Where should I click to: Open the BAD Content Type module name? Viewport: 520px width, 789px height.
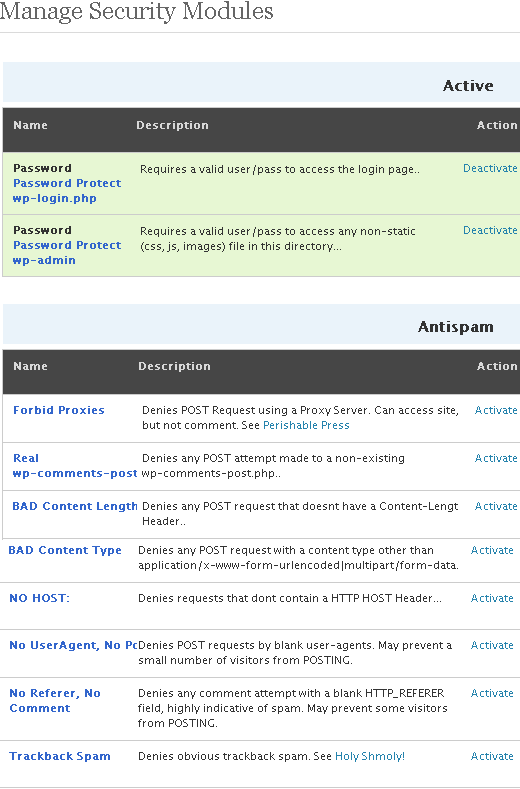tap(65, 550)
